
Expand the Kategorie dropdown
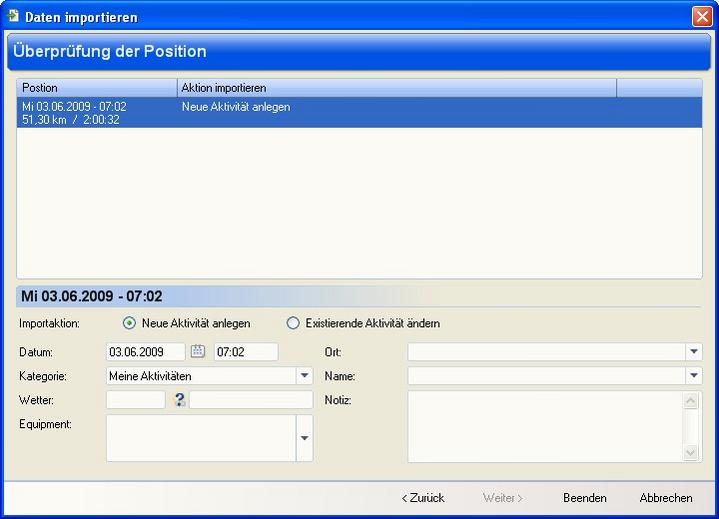(x=304, y=376)
